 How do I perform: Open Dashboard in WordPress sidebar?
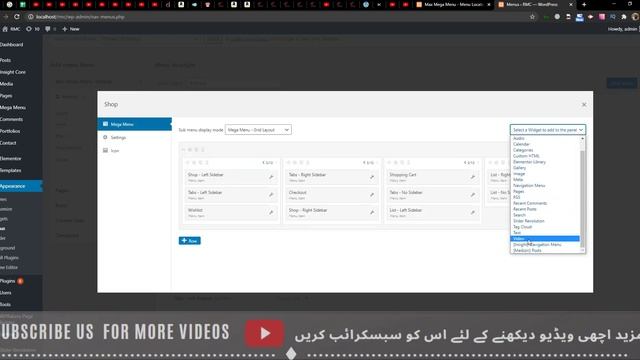11,44
